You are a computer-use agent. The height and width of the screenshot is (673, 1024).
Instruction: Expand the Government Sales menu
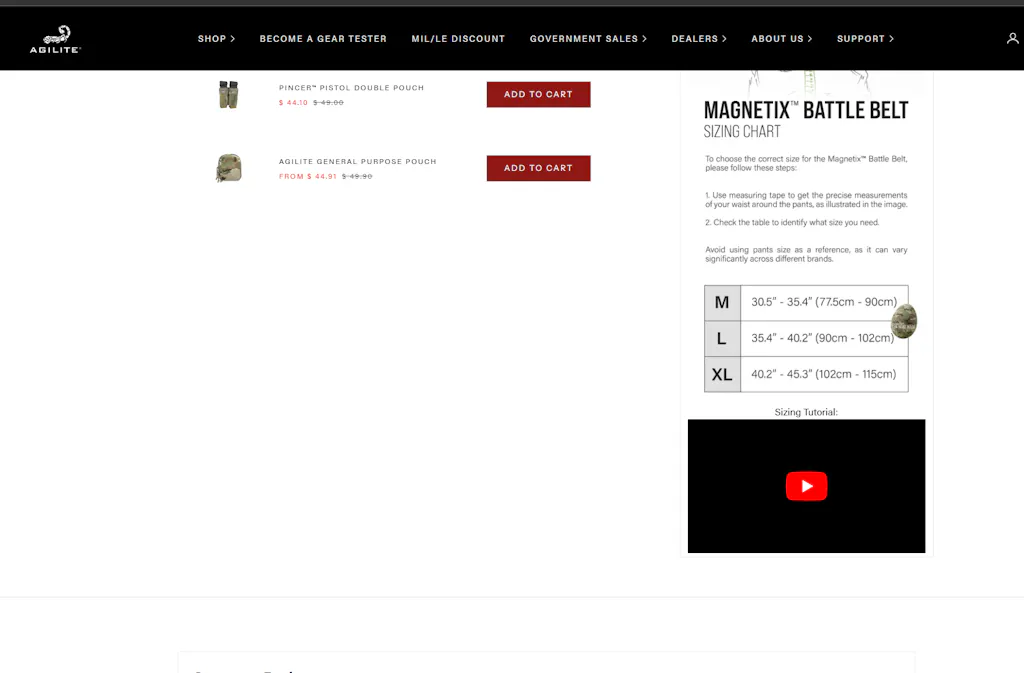[588, 39]
